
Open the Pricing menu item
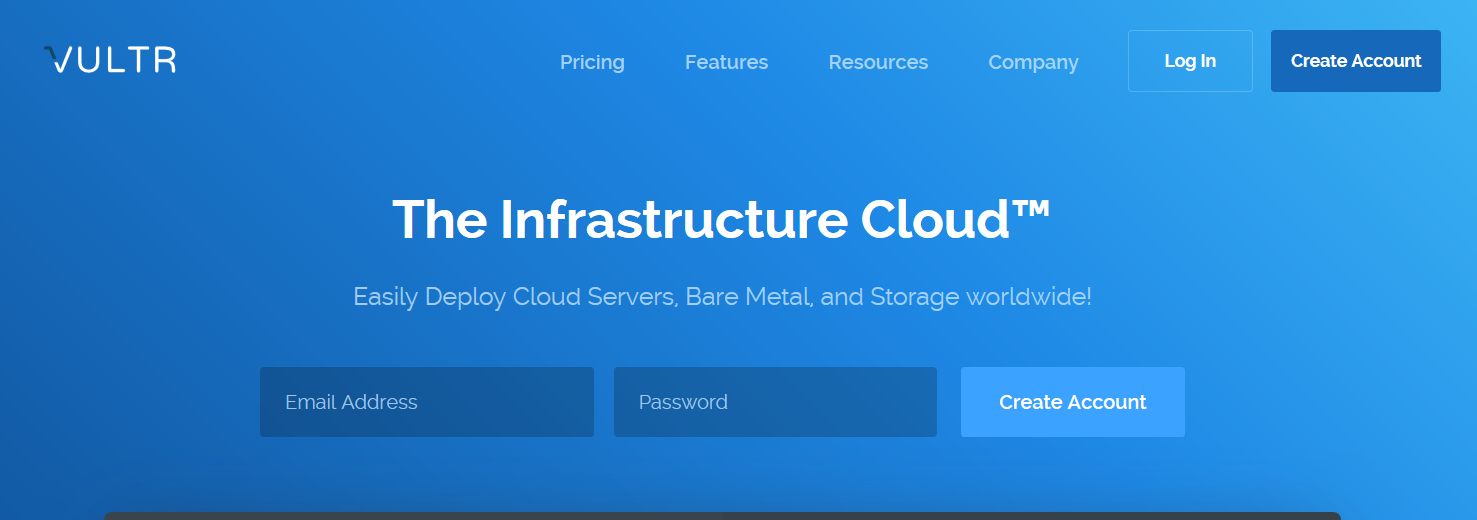tap(592, 62)
